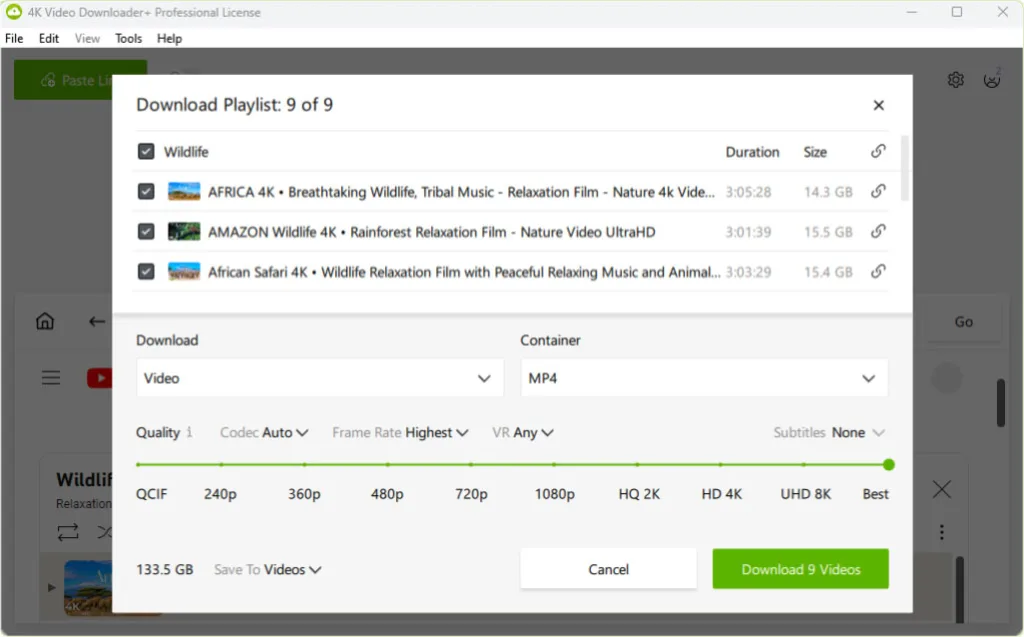The height and width of the screenshot is (637, 1024).
Task: Click link icon for African Safari video
Action: point(878,271)
